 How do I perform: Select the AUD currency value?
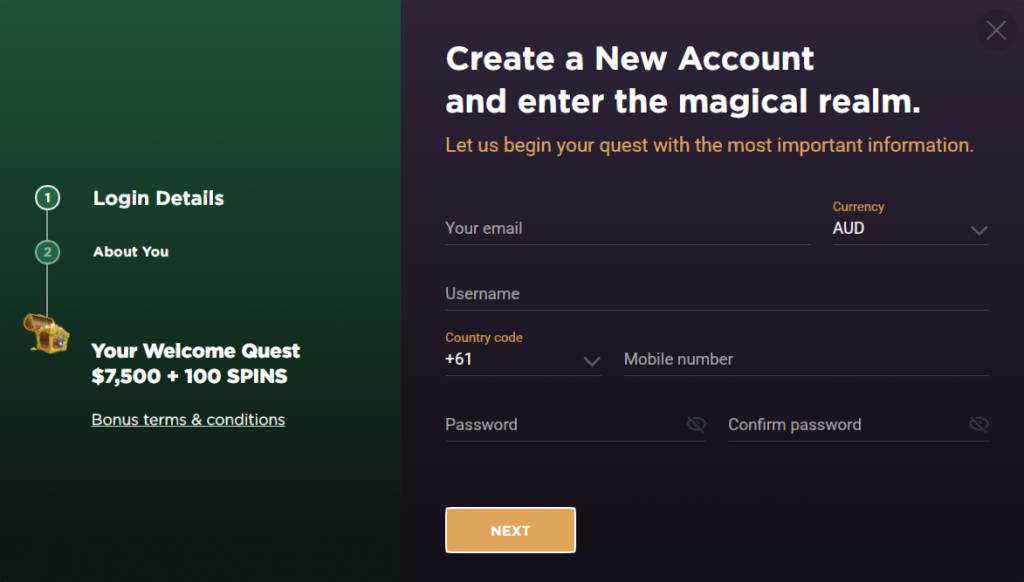coord(848,228)
